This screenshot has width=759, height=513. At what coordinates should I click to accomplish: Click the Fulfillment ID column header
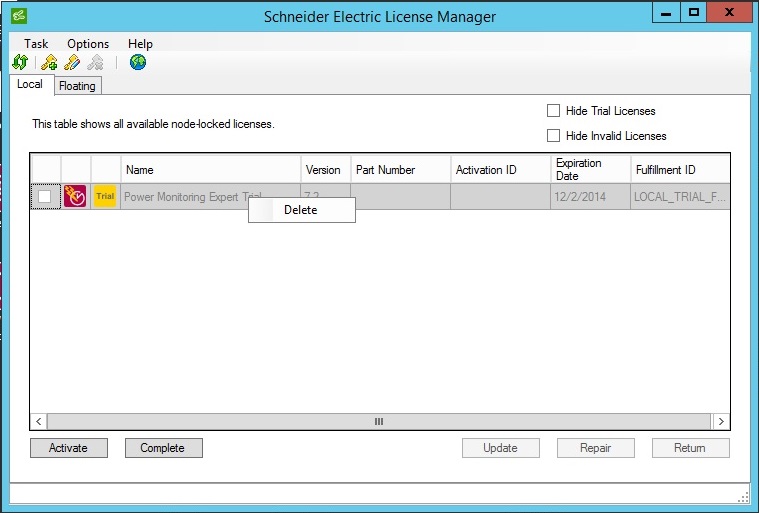point(680,169)
